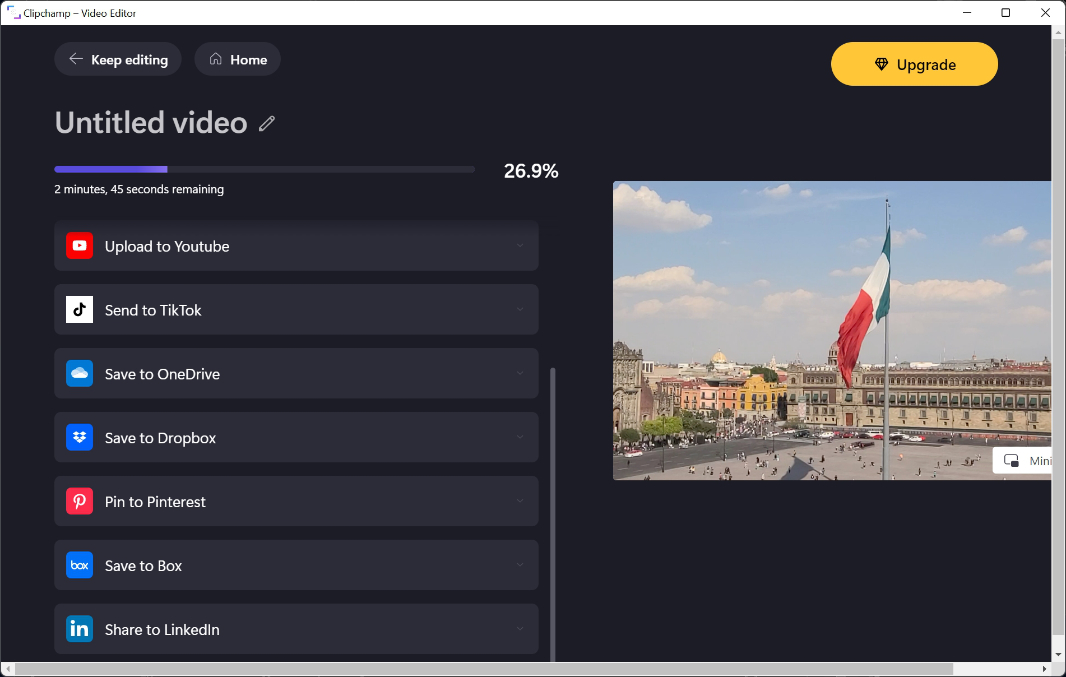Open the minimized player button on preview
This screenshot has width=1066, height=677.
pyautogui.click(x=1022, y=461)
